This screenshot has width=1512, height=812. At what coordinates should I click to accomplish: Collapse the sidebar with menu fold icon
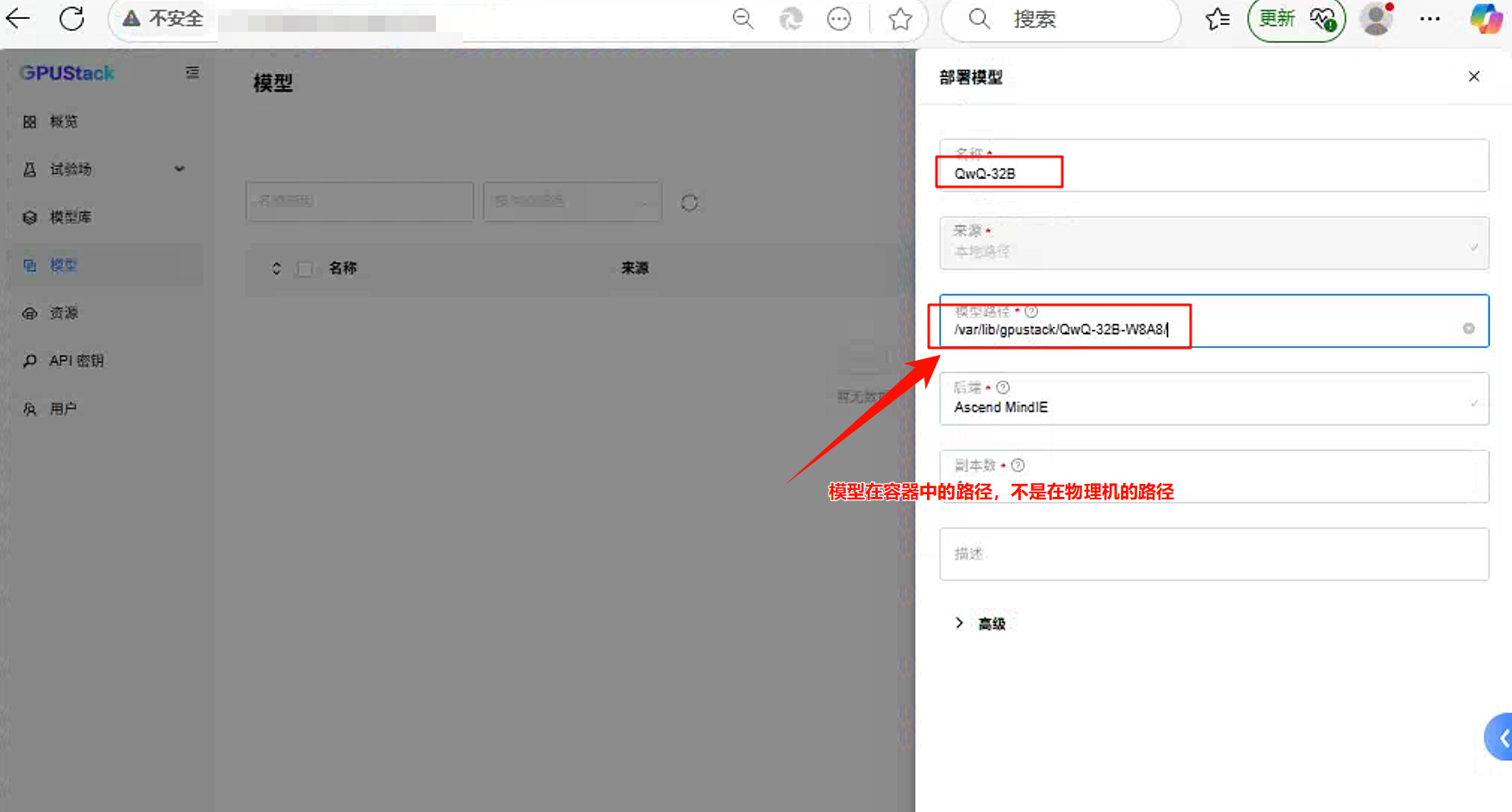192,72
